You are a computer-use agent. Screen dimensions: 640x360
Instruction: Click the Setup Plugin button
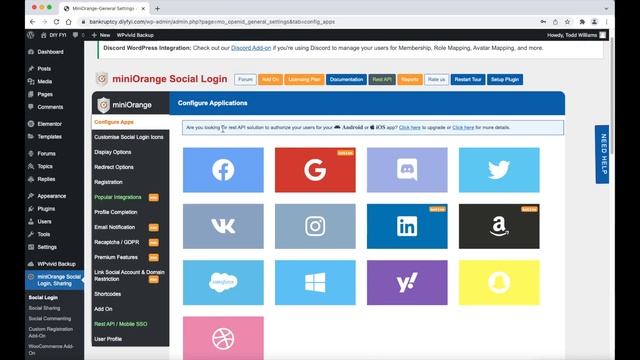tap(505, 80)
